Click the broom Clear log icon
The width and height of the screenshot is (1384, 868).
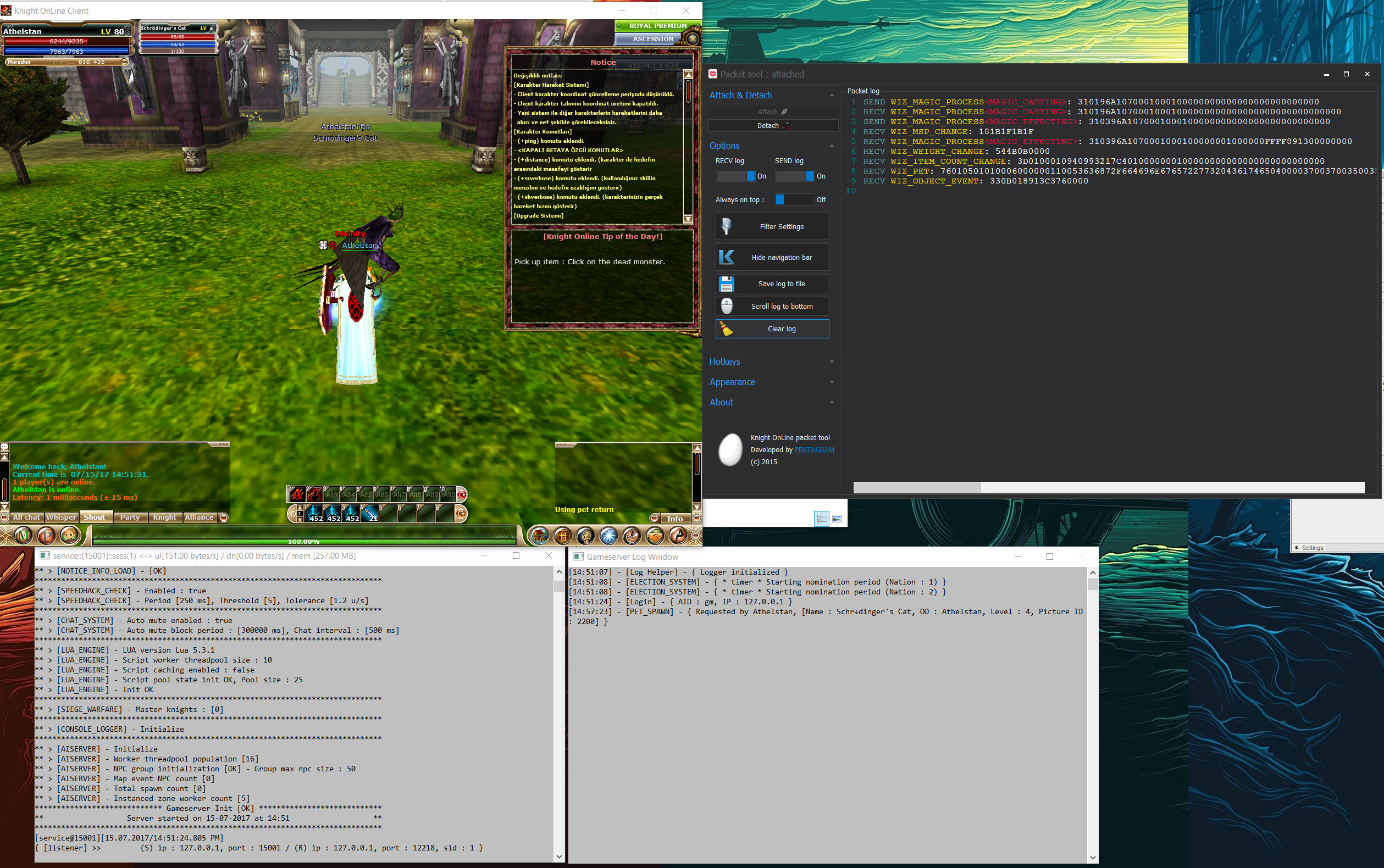pyautogui.click(x=727, y=329)
